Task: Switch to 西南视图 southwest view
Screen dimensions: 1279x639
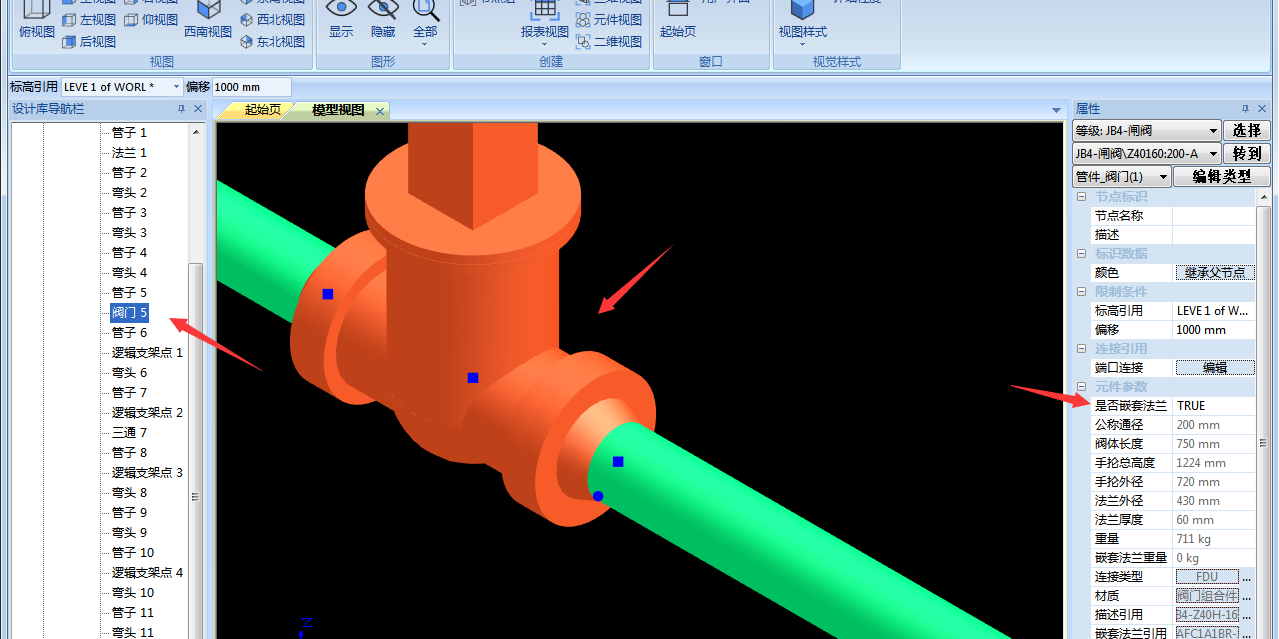Action: (x=208, y=10)
